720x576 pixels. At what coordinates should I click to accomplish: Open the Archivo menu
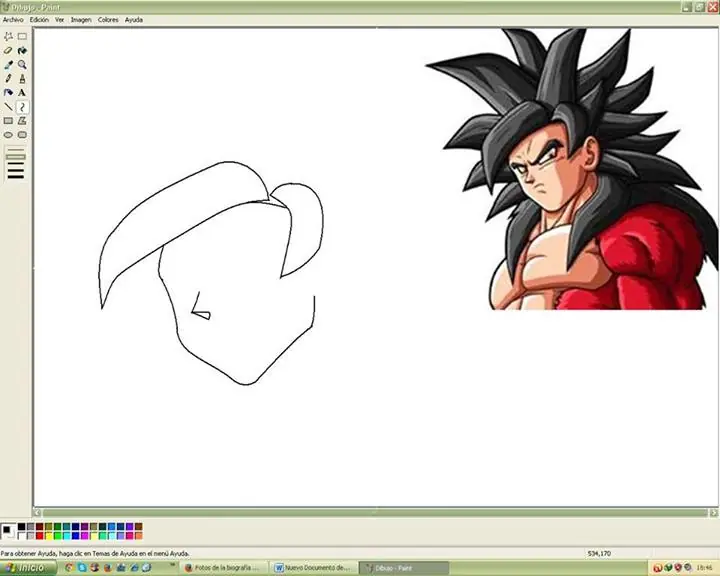coord(13,20)
